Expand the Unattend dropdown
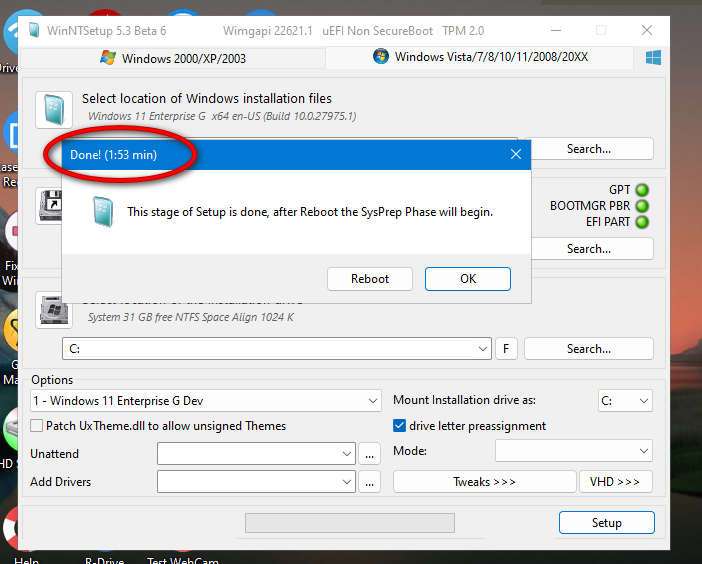702x564 pixels. pos(347,454)
